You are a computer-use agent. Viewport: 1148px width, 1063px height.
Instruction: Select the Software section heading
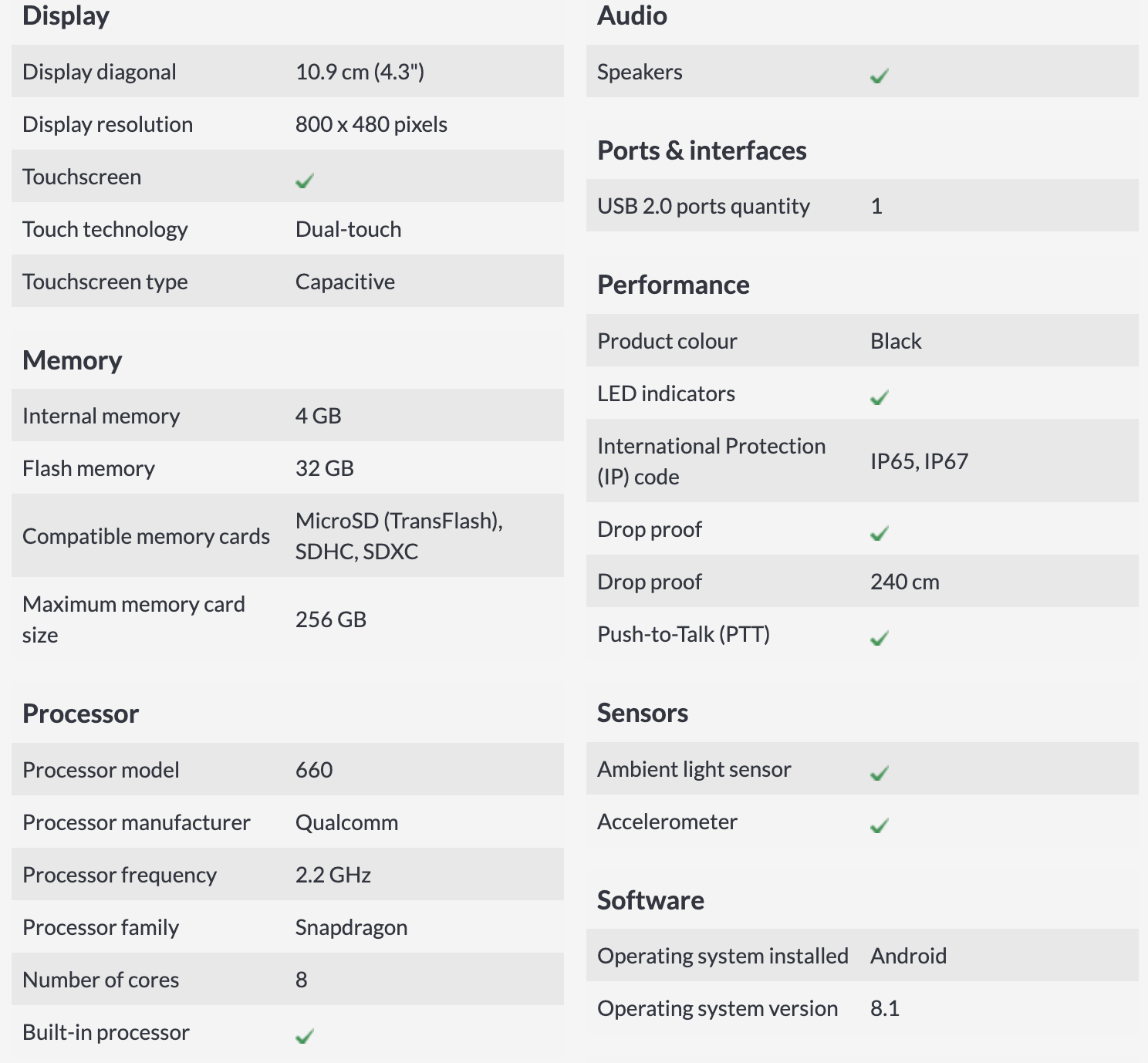click(651, 900)
